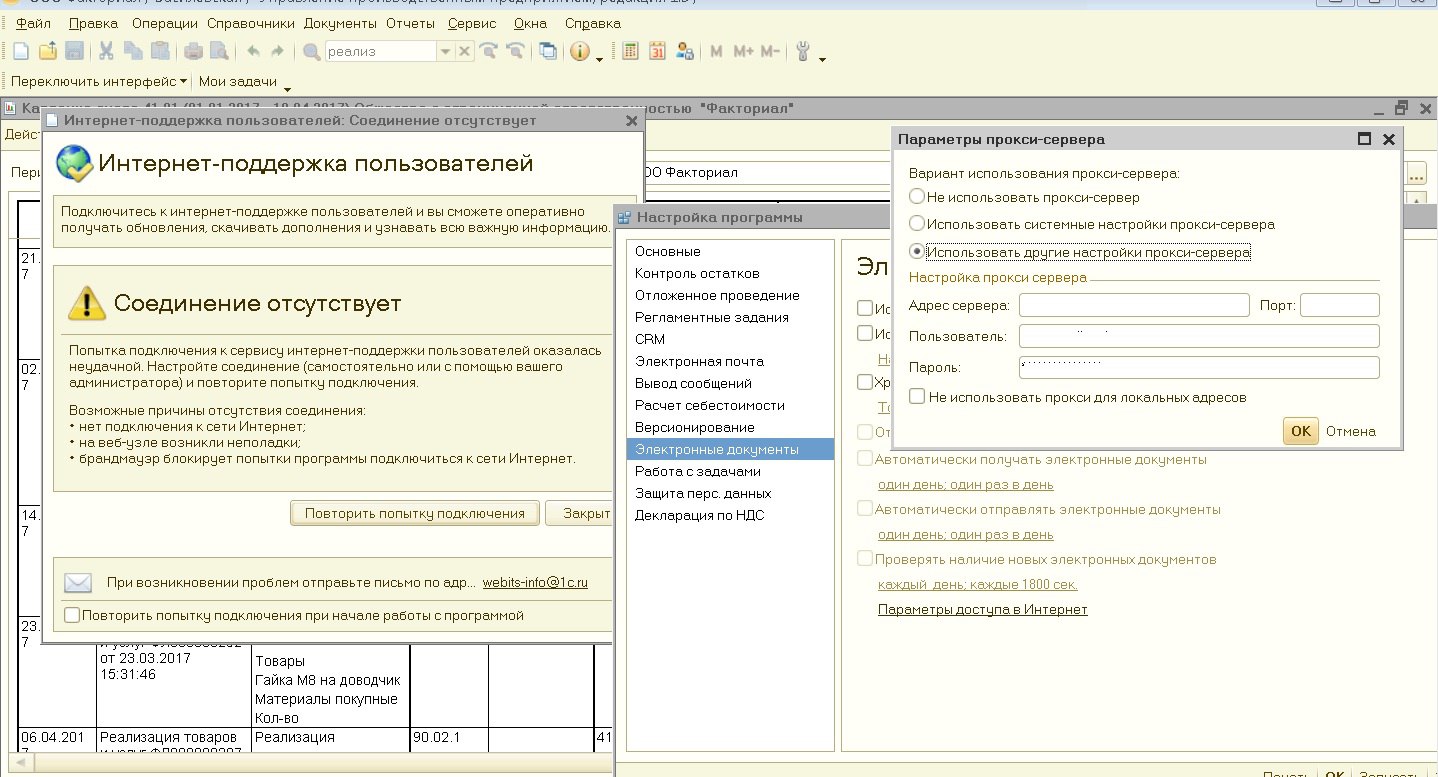
Task: Toggle 'Автоматически получать электронные документы' checkbox
Action: tap(865, 459)
